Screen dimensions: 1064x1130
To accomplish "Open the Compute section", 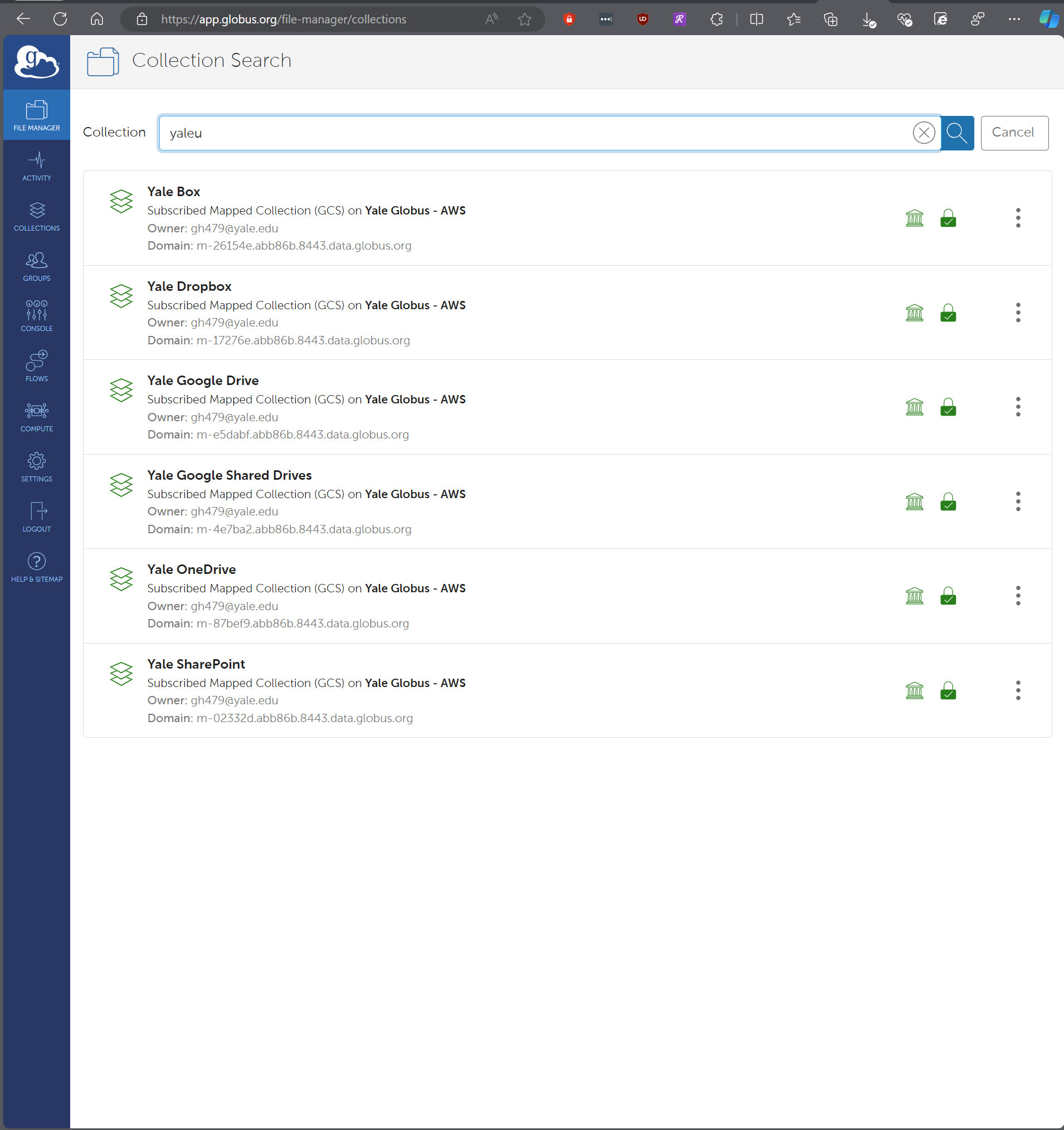I will pos(36,417).
